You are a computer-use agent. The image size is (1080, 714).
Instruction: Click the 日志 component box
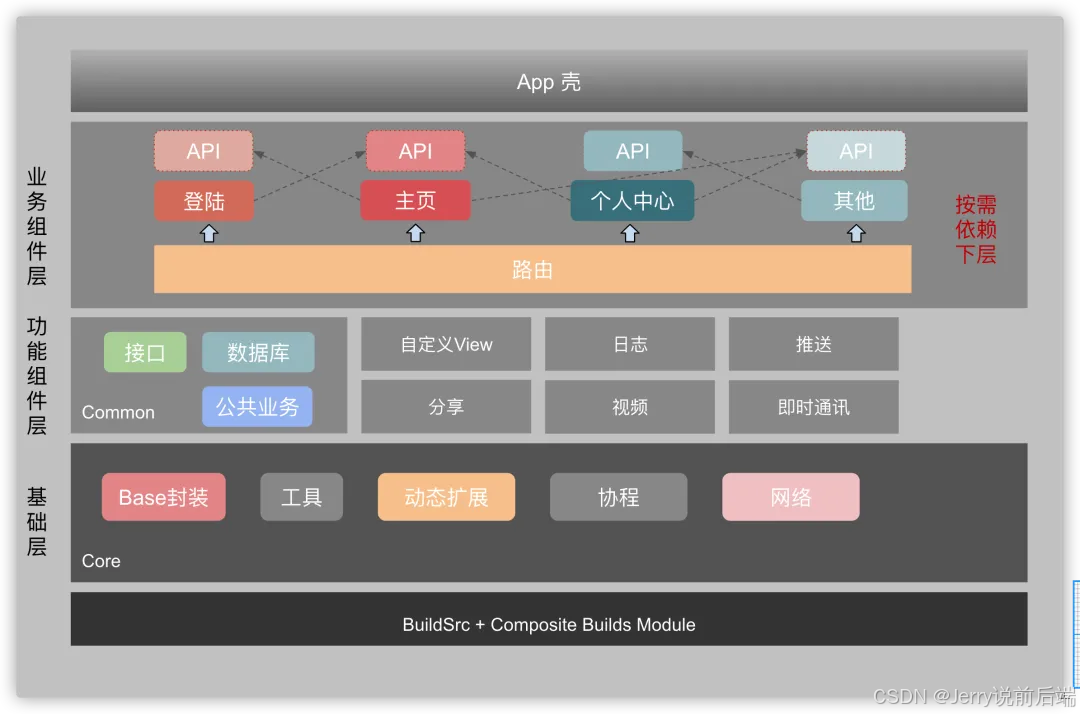coord(630,344)
